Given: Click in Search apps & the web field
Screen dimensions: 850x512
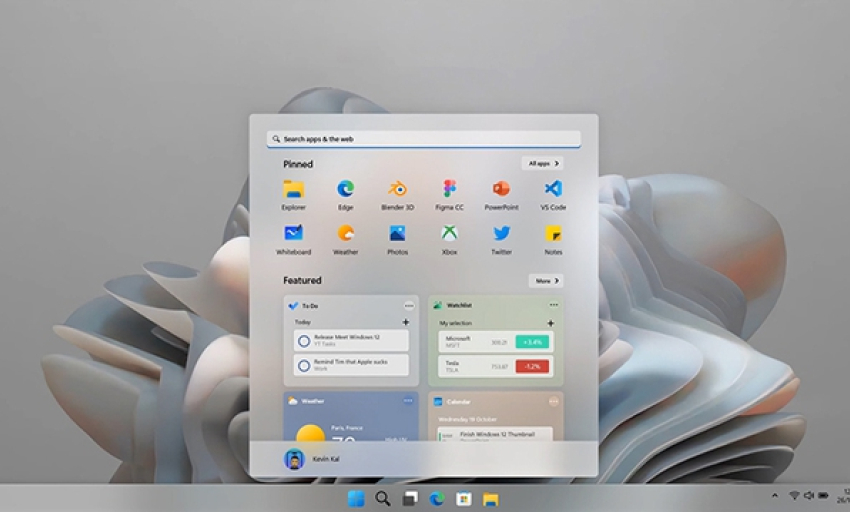Looking at the screenshot, I should [423, 139].
